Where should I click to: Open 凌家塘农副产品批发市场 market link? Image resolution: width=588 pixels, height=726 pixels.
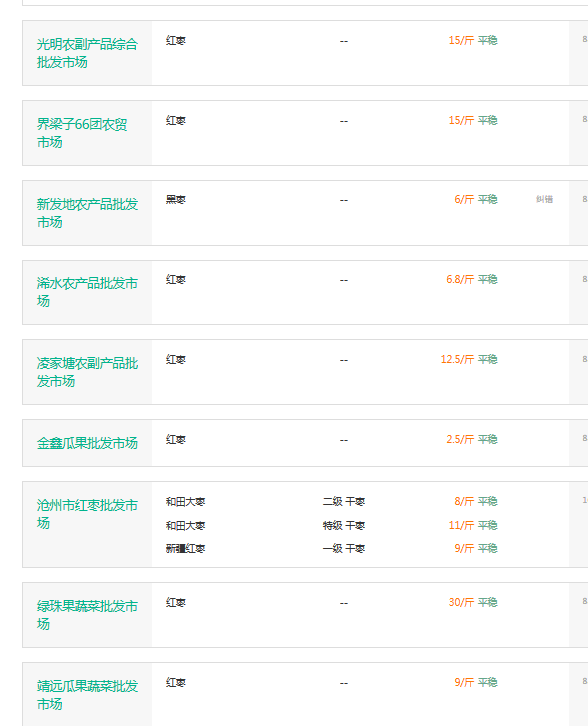pyautogui.click(x=87, y=372)
